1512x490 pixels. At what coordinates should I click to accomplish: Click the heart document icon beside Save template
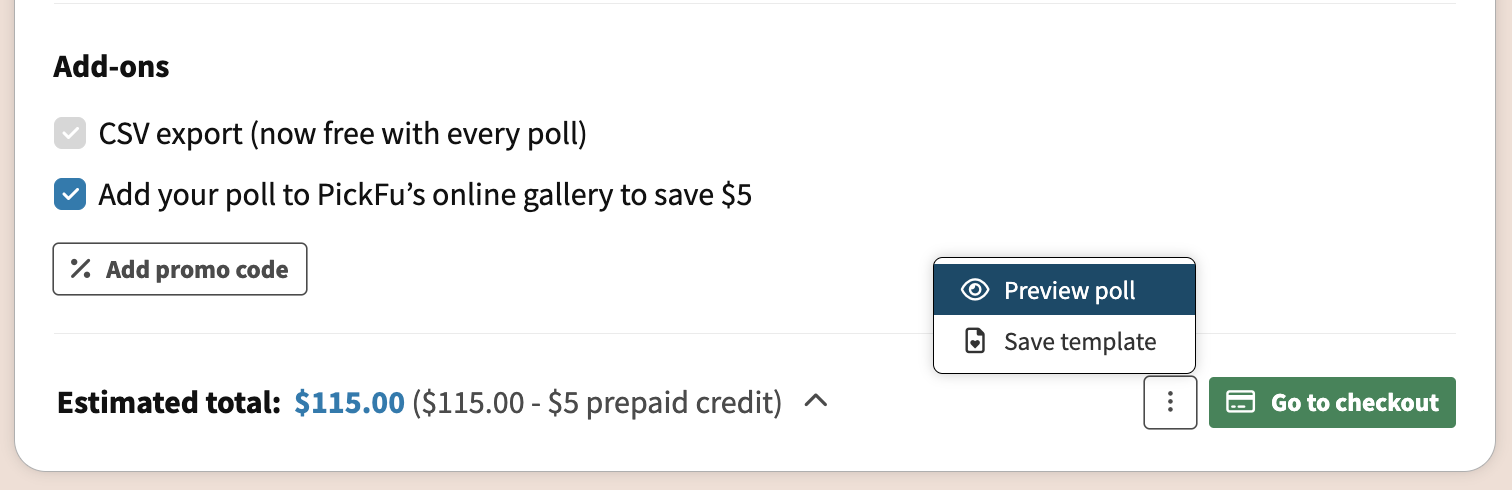pyautogui.click(x=974, y=341)
